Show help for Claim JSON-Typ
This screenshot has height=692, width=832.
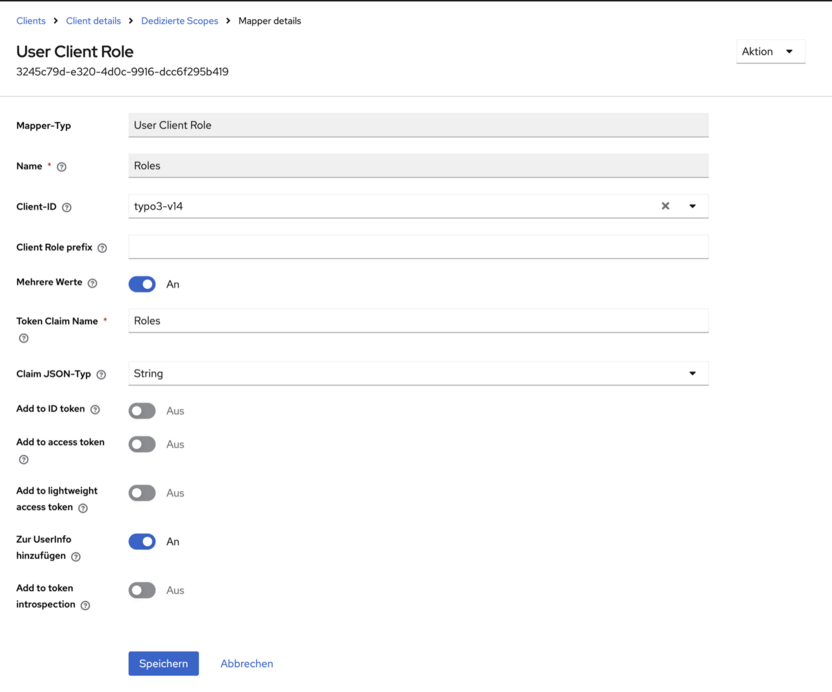tap(101, 375)
